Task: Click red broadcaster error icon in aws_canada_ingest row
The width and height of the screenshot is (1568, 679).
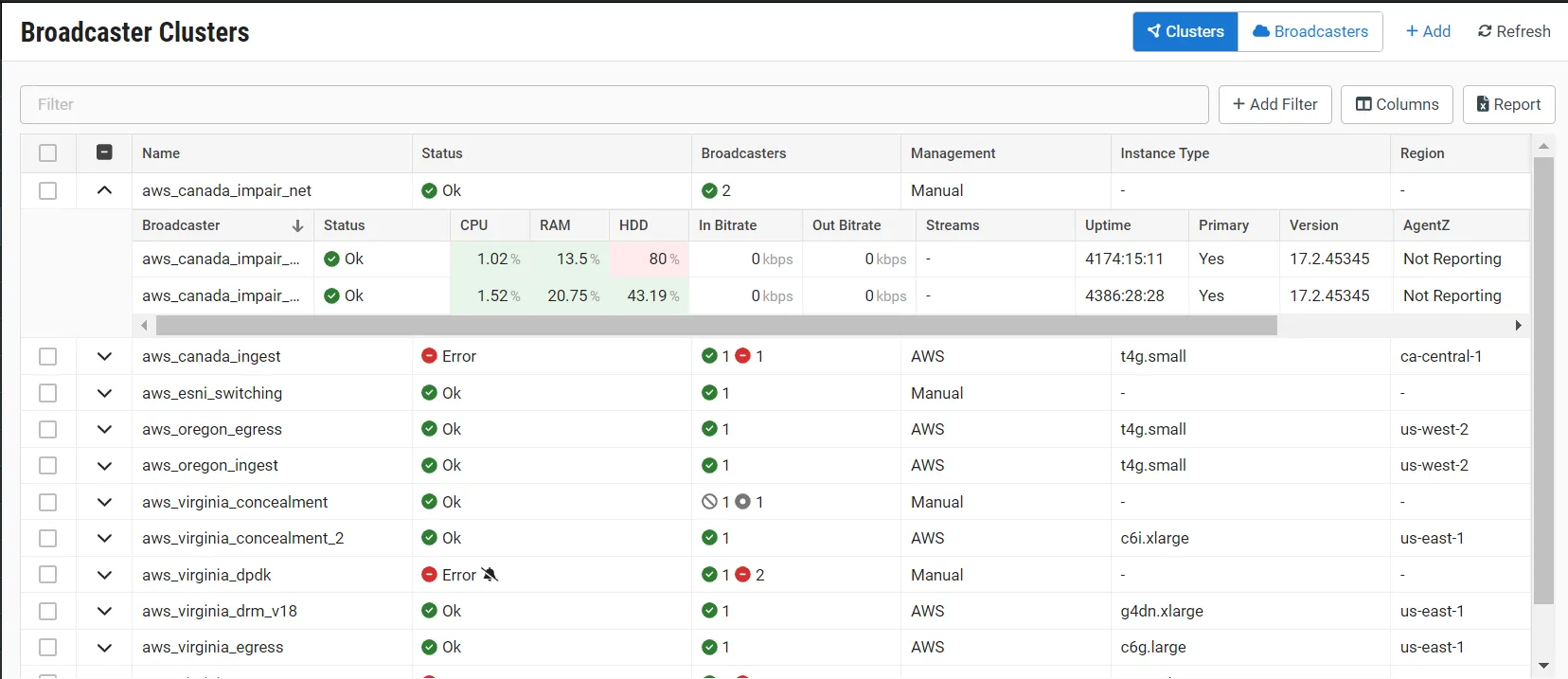Action: click(743, 356)
